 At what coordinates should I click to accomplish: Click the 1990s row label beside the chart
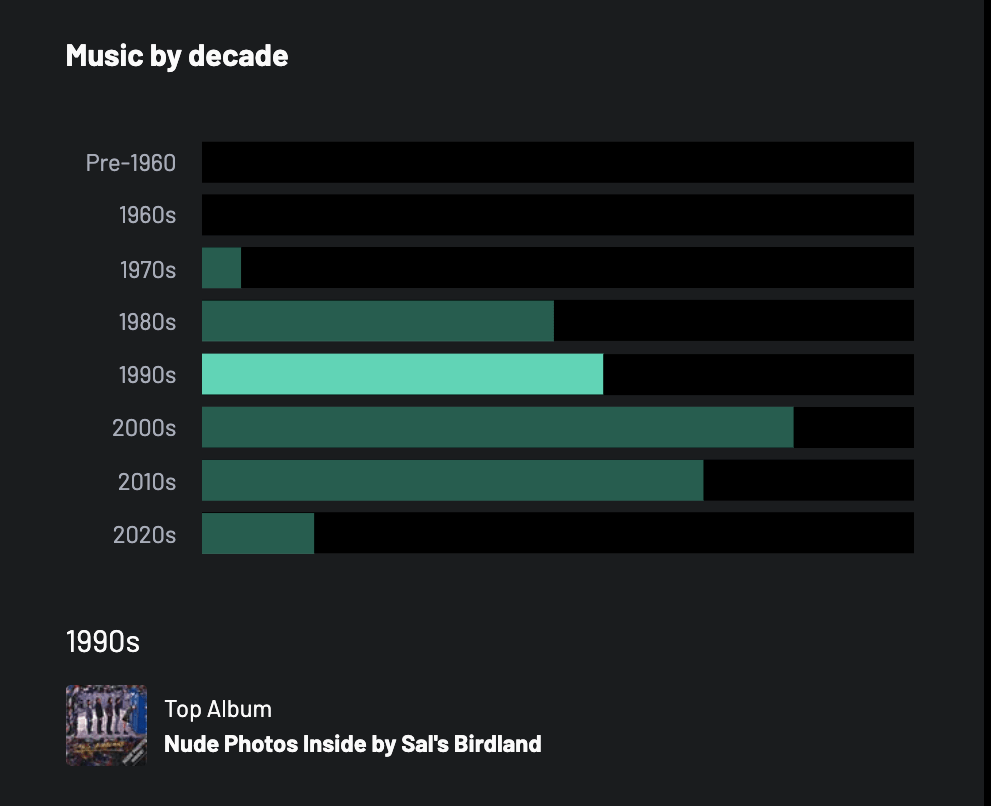[147, 374]
